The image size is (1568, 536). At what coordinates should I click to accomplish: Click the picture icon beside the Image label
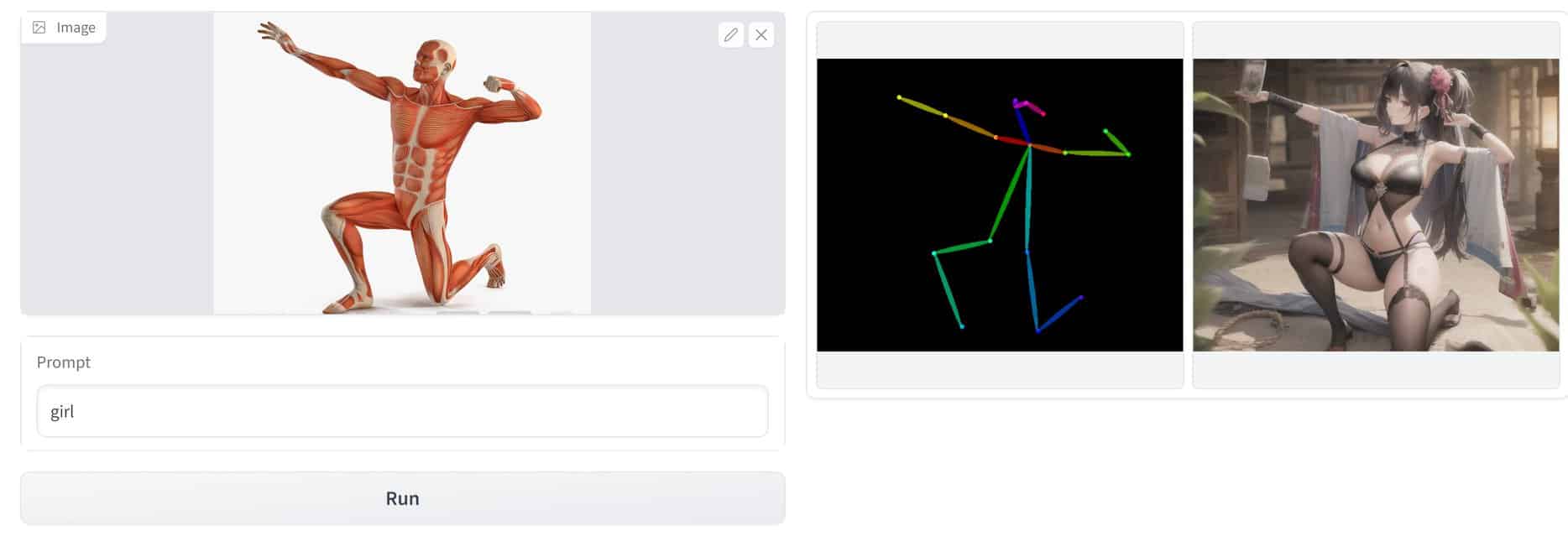coord(39,28)
